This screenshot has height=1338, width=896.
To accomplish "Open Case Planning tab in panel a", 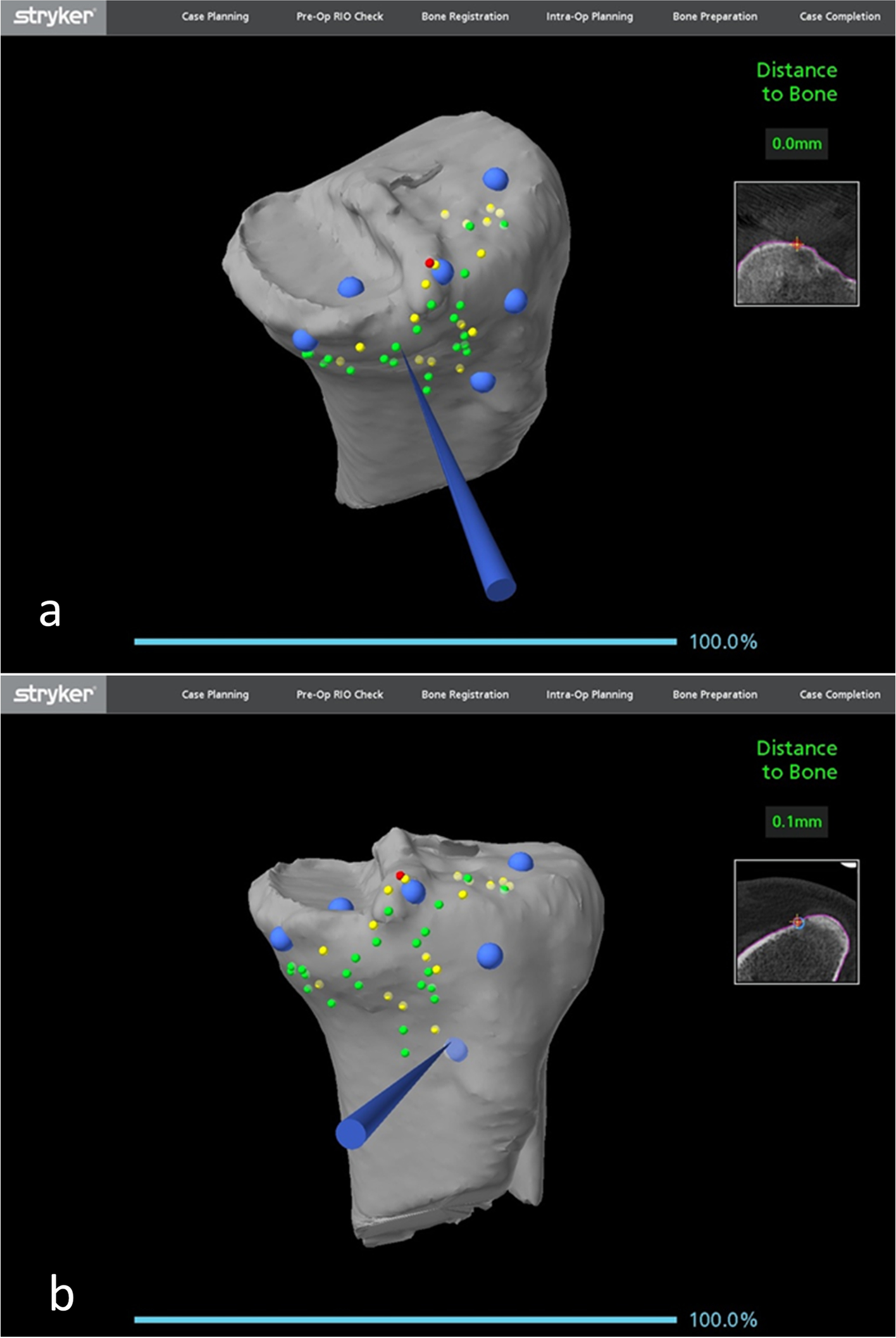I will click(215, 16).
